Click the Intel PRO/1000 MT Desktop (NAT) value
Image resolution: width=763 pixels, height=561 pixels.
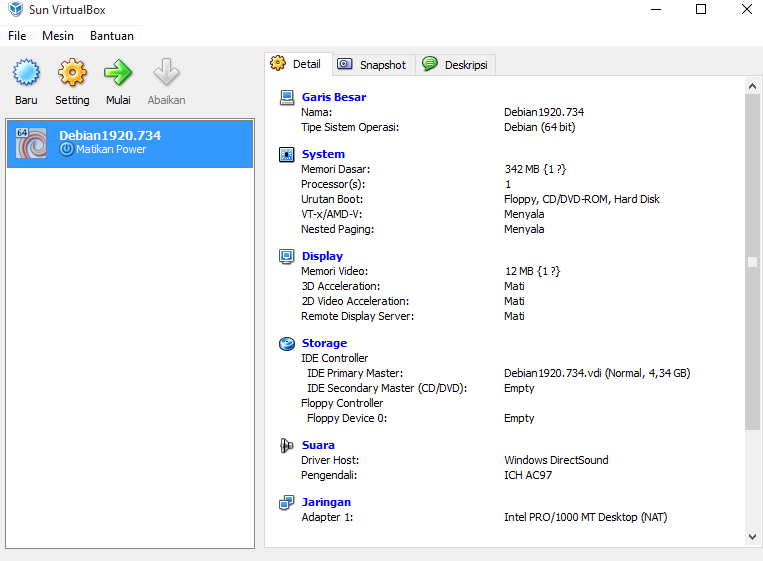585,517
